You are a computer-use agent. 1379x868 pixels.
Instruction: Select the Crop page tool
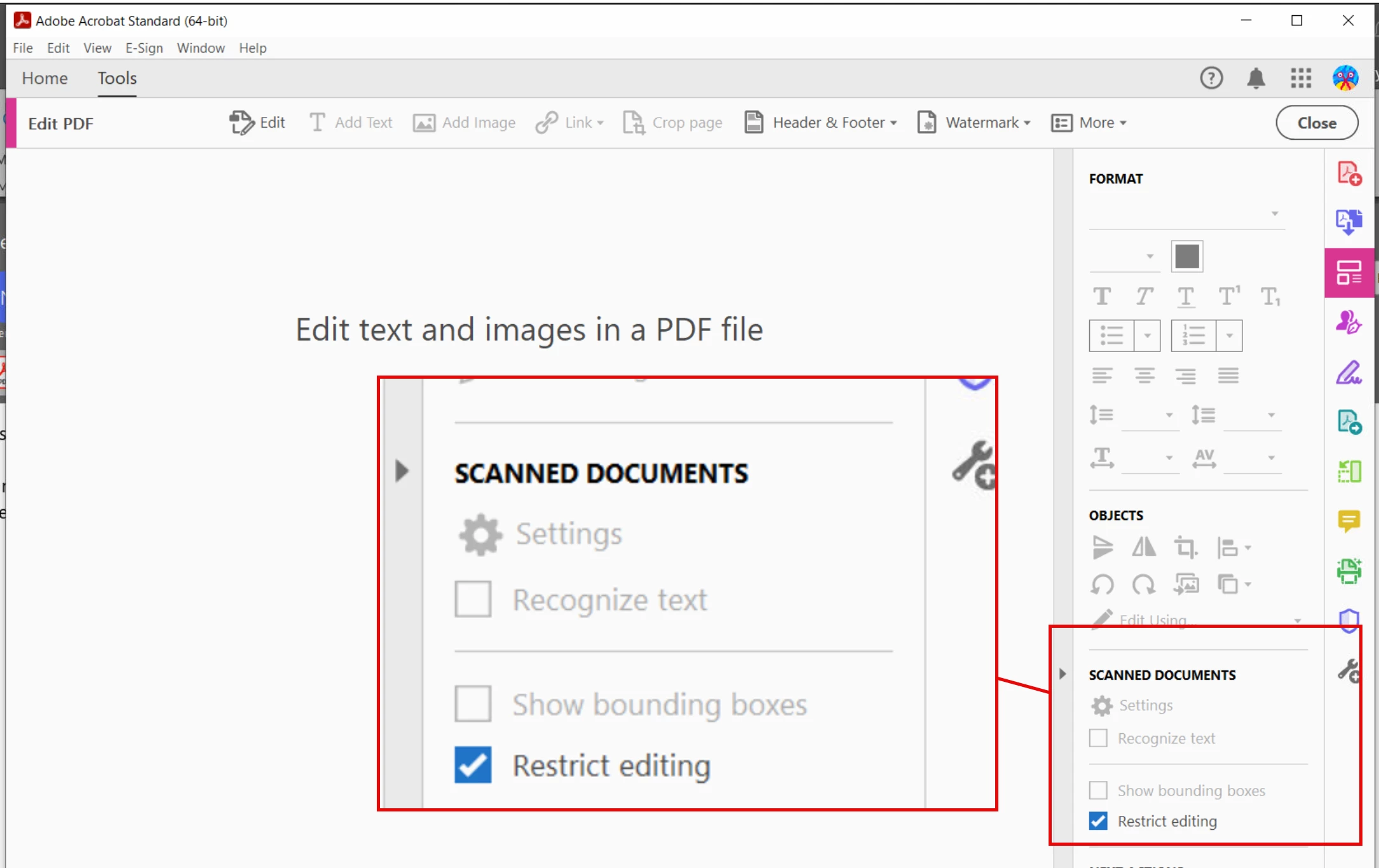pos(672,123)
